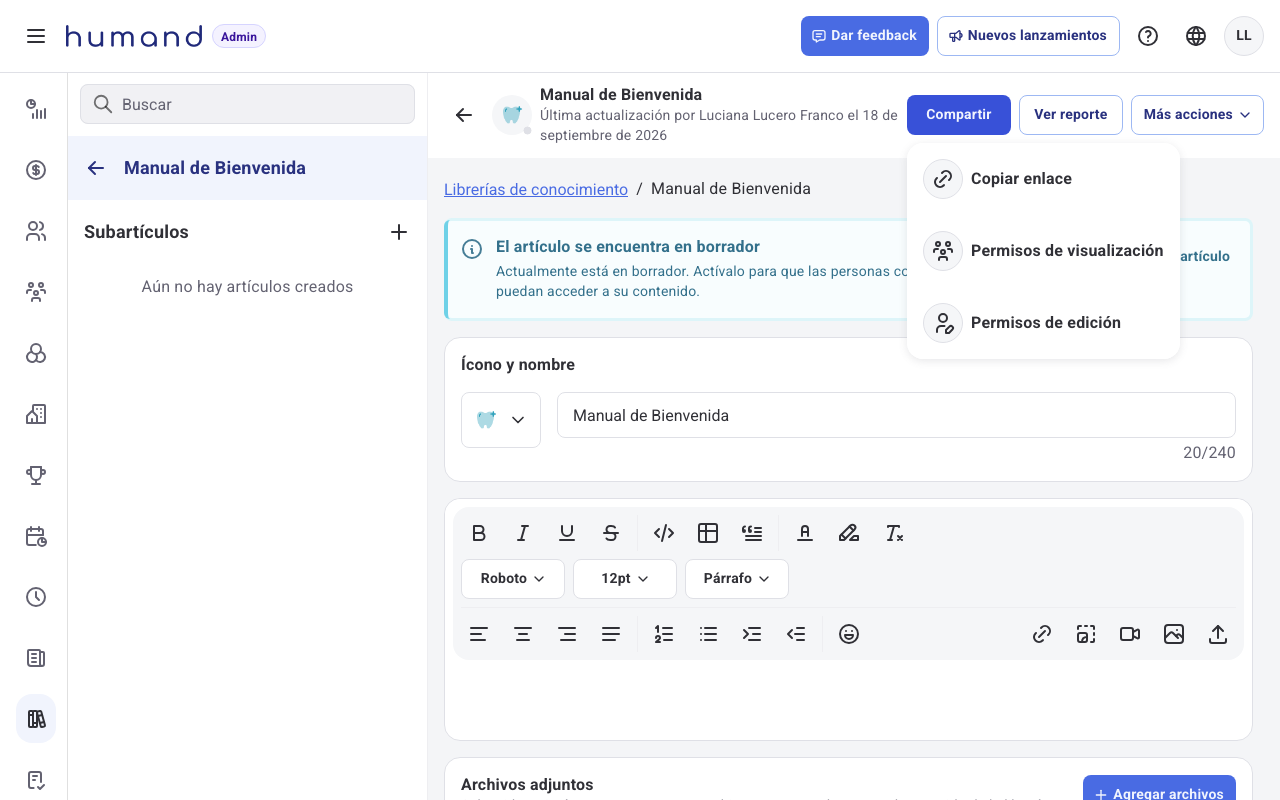1280x800 pixels.
Task: Click the embed media frame icon
Action: point(1086,634)
